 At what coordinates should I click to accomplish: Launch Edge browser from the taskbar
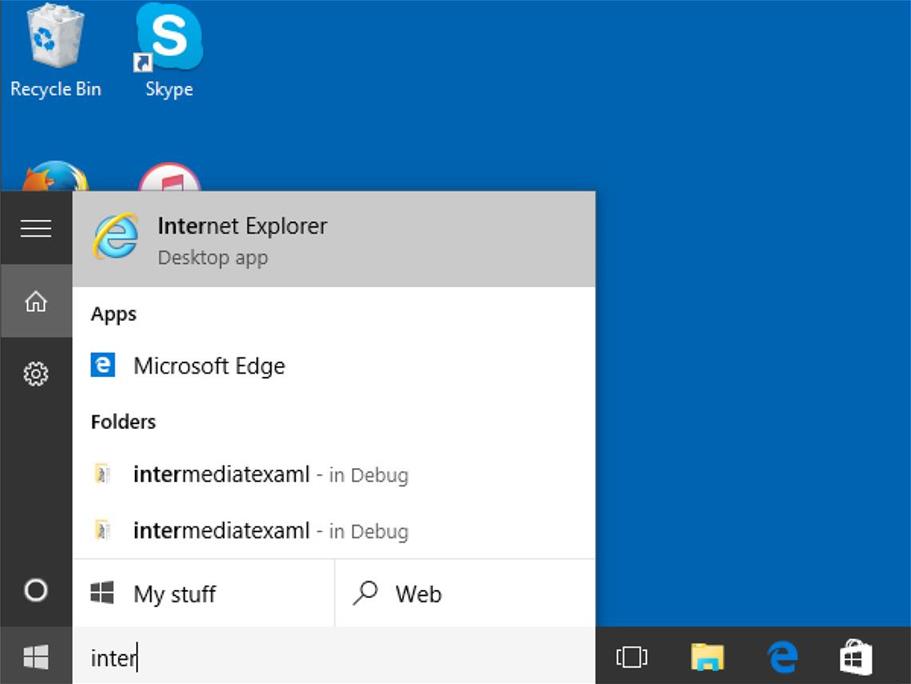(782, 657)
